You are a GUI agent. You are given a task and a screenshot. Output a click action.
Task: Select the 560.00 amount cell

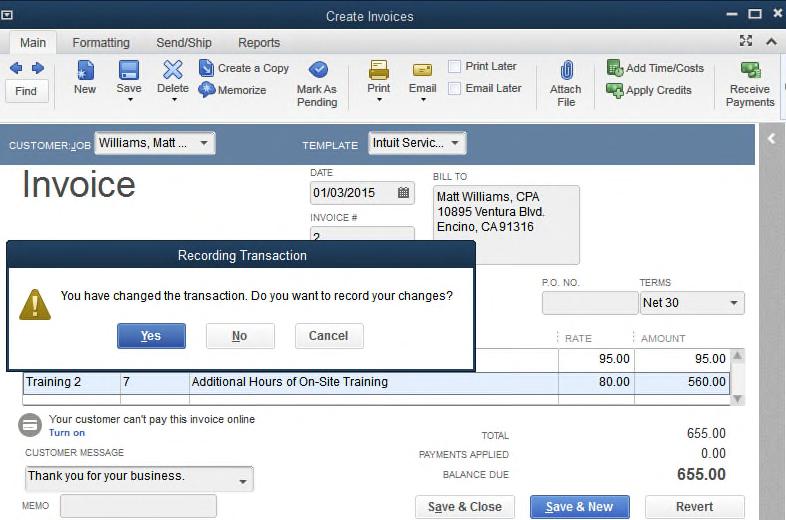(682, 382)
